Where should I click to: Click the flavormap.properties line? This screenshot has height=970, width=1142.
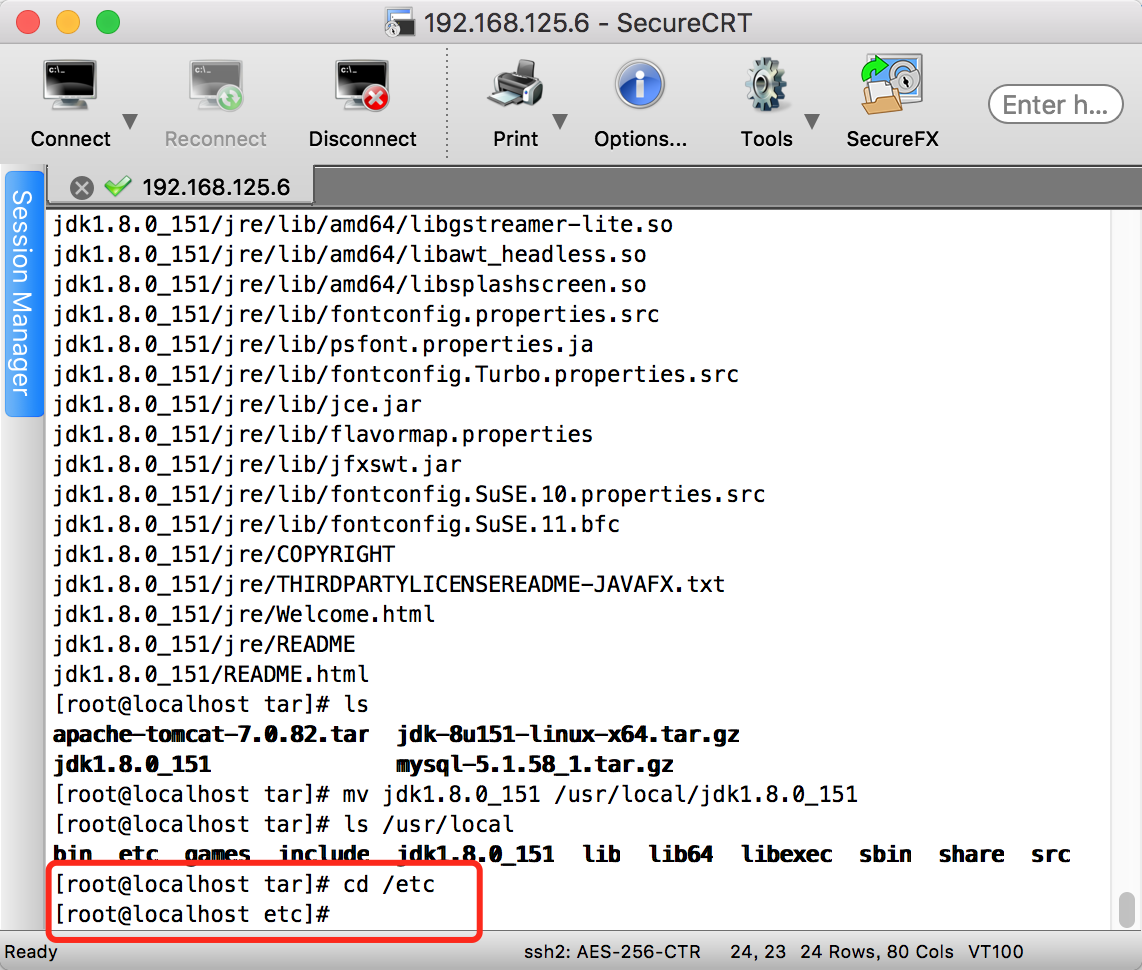click(323, 434)
